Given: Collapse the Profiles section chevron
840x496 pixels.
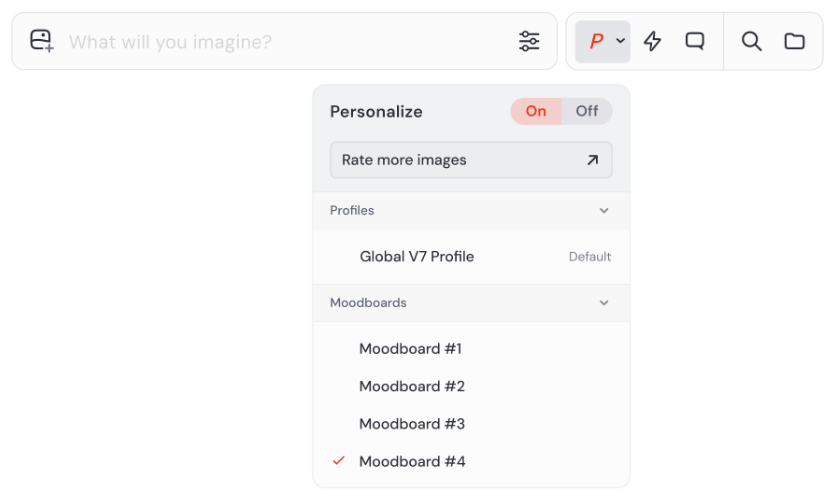Looking at the screenshot, I should point(603,211).
